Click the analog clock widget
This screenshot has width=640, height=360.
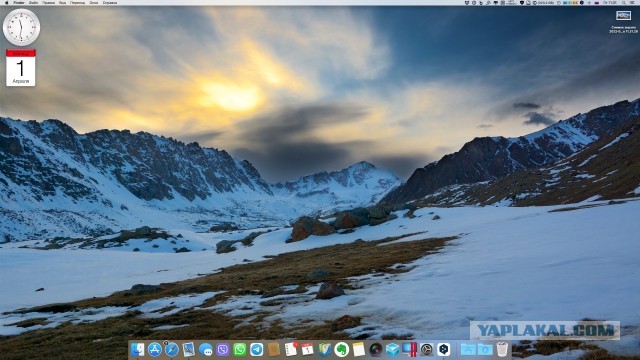click(x=21, y=27)
